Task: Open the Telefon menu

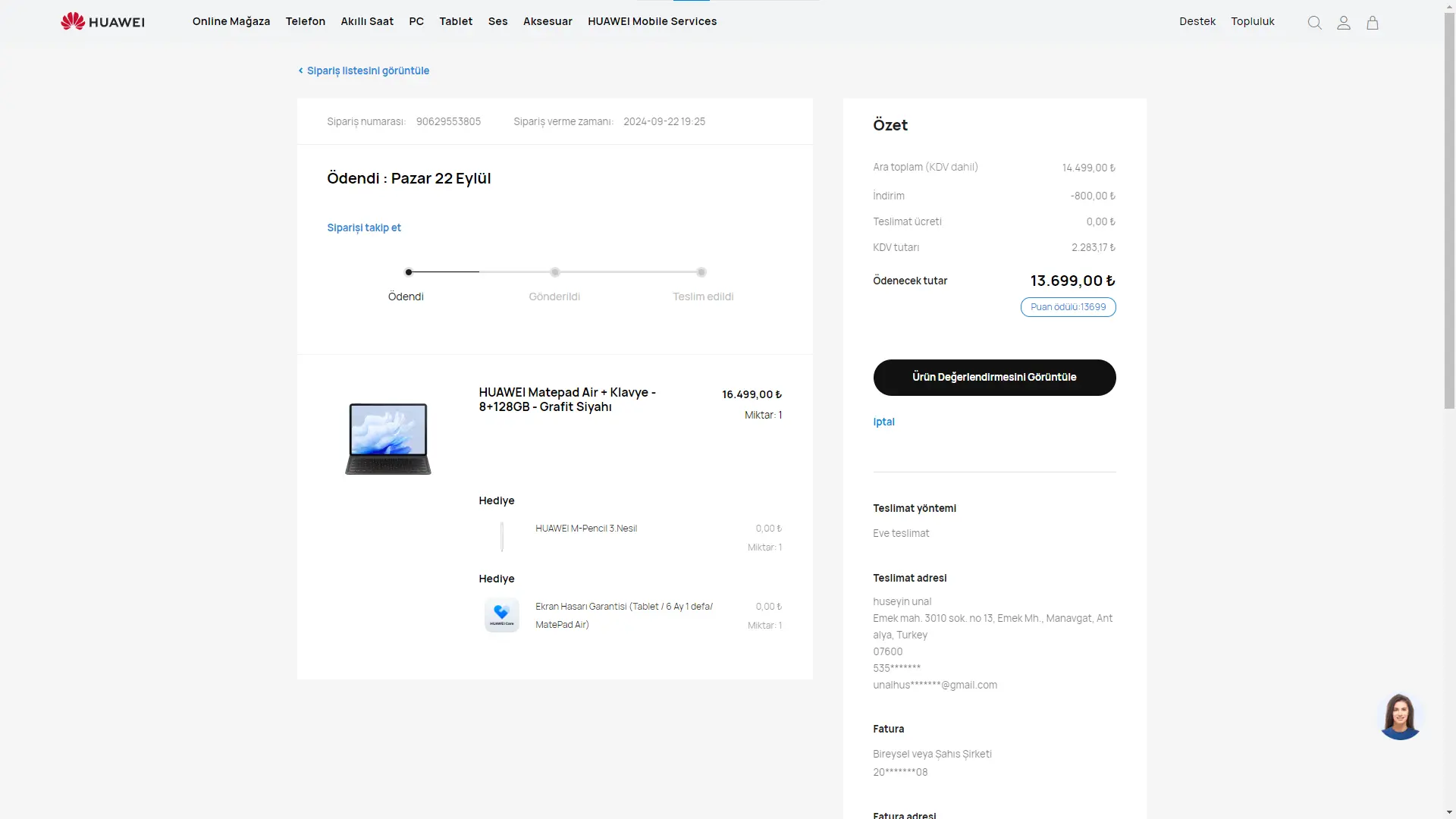Action: point(305,21)
